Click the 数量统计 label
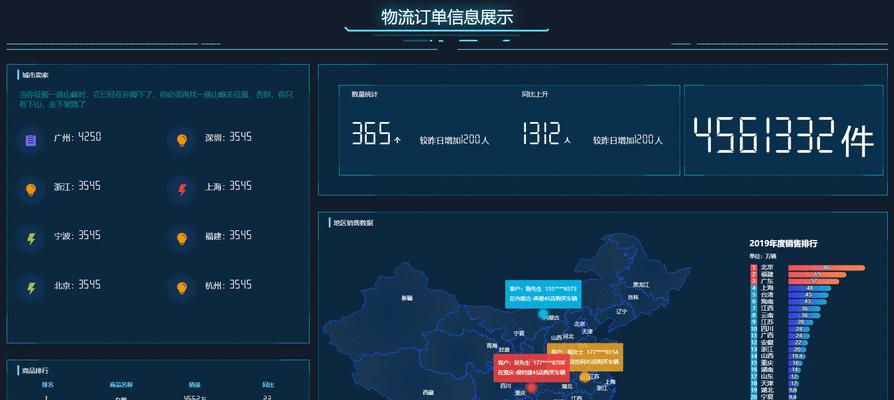894x400 pixels. (x=364, y=94)
